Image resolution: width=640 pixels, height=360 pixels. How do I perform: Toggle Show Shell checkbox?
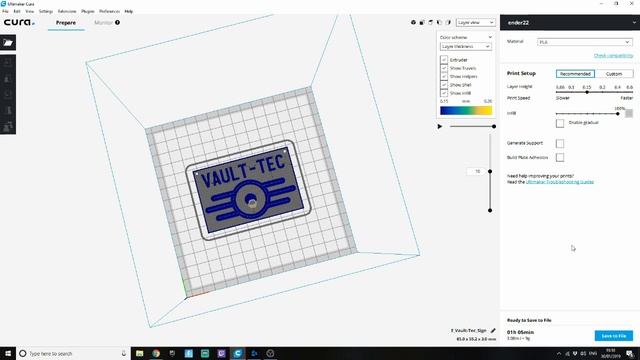(444, 85)
